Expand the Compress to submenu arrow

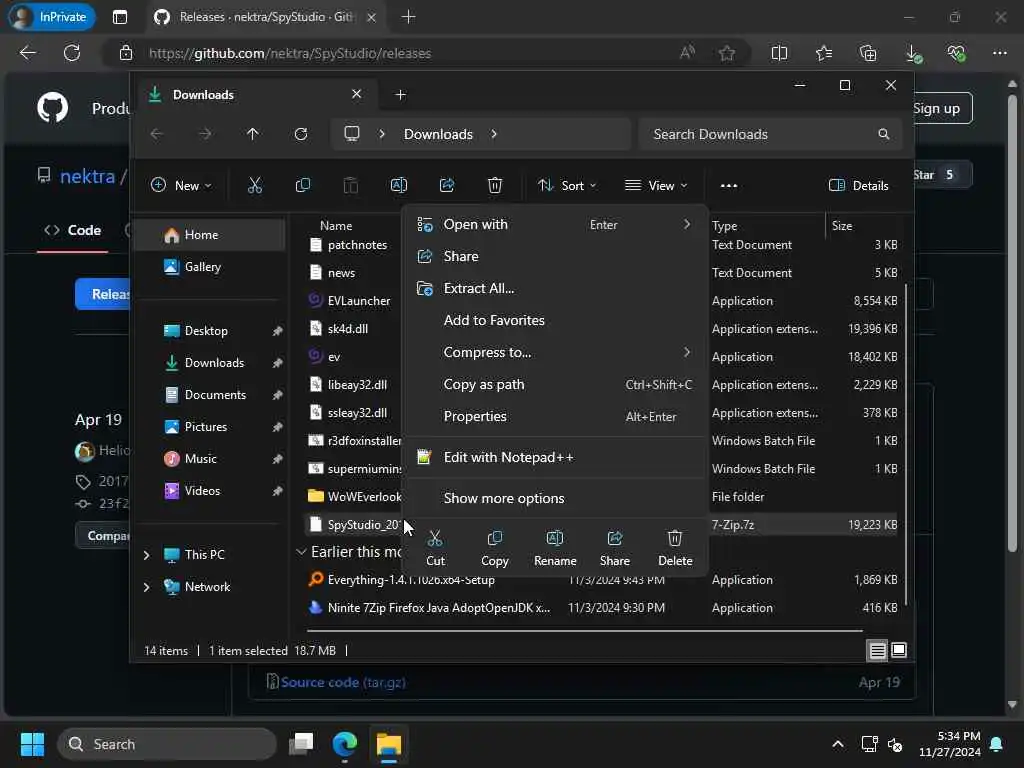[687, 352]
